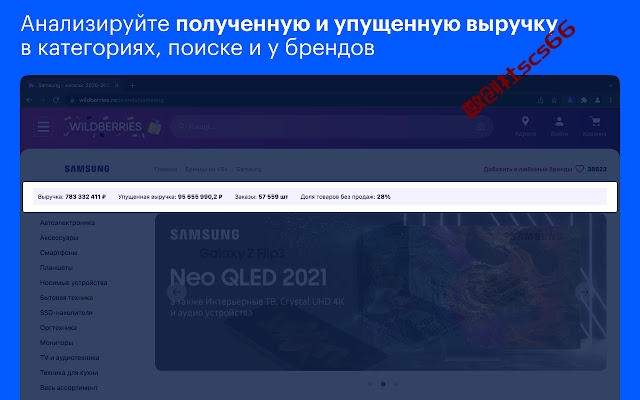Click the magnifier icon in search field
This screenshot has width=640, height=400.
(181, 127)
